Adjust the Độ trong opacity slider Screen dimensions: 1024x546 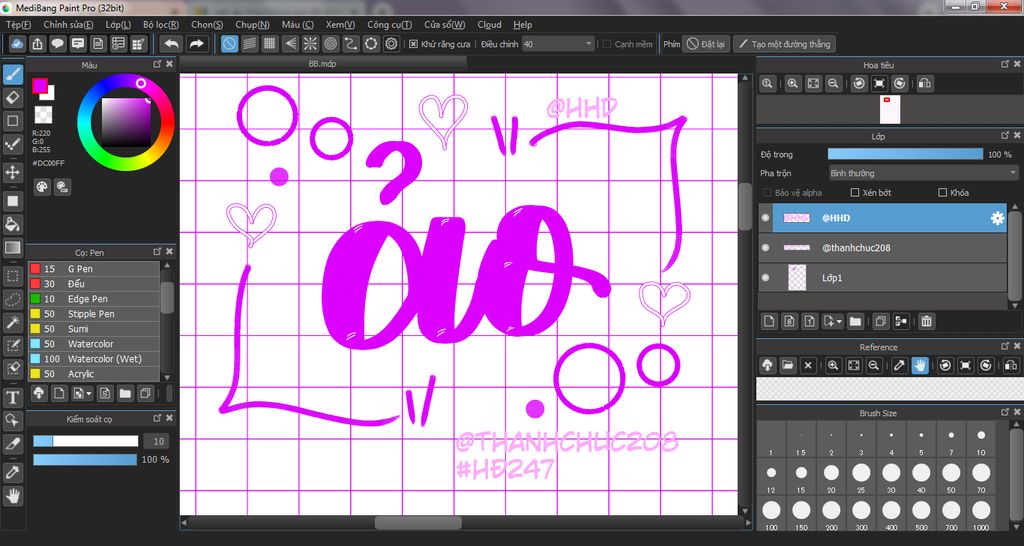[x=905, y=154]
